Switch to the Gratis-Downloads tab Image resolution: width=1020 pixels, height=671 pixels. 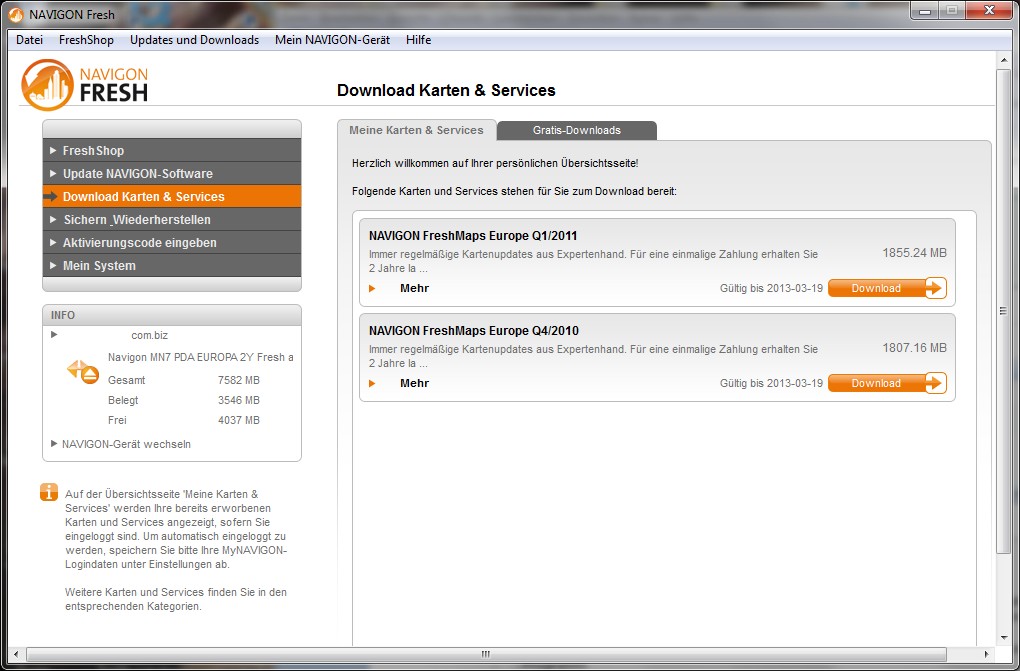577,130
